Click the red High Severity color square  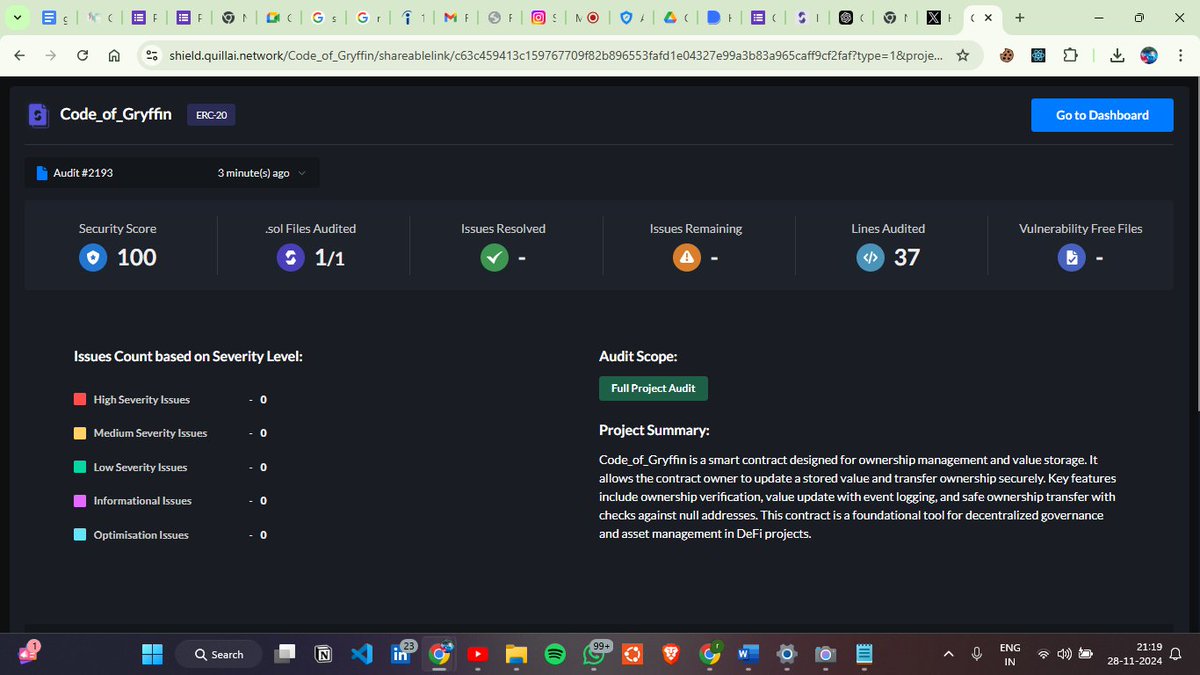pyautogui.click(x=80, y=399)
